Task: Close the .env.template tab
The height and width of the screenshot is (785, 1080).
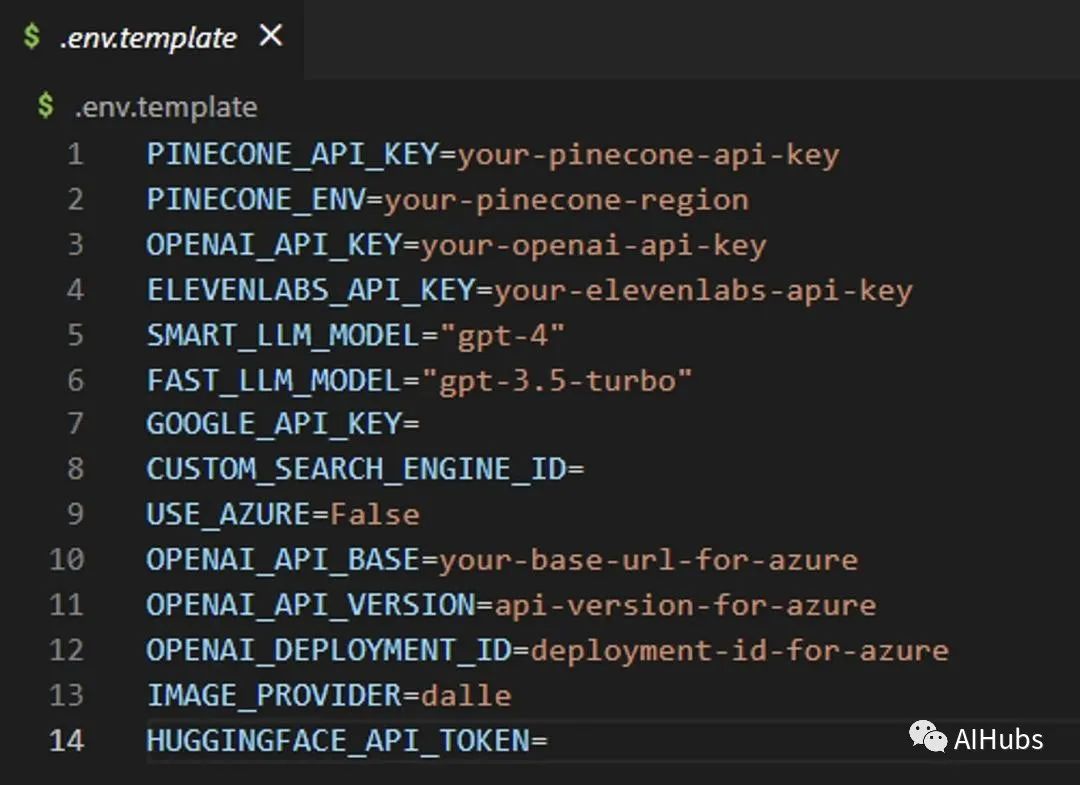Action: click(271, 37)
